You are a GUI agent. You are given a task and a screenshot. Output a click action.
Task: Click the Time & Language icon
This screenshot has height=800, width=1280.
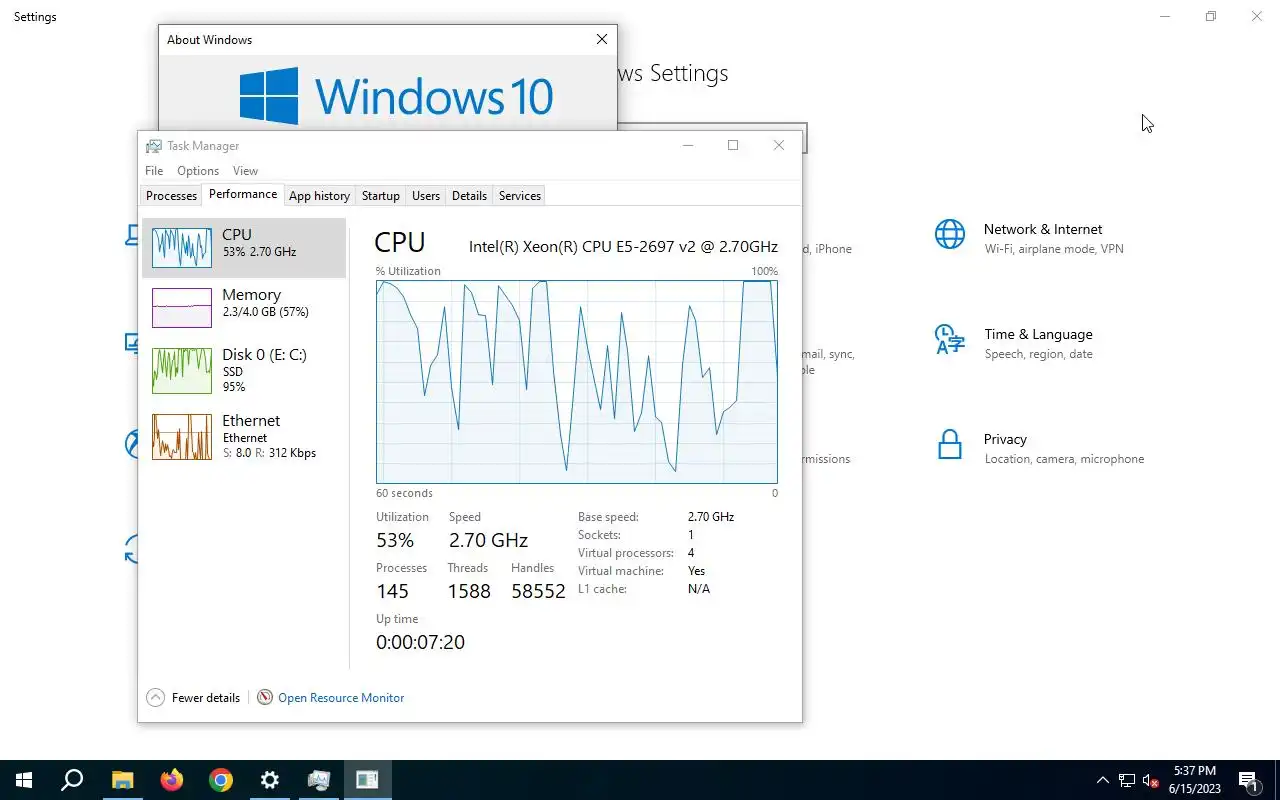950,339
